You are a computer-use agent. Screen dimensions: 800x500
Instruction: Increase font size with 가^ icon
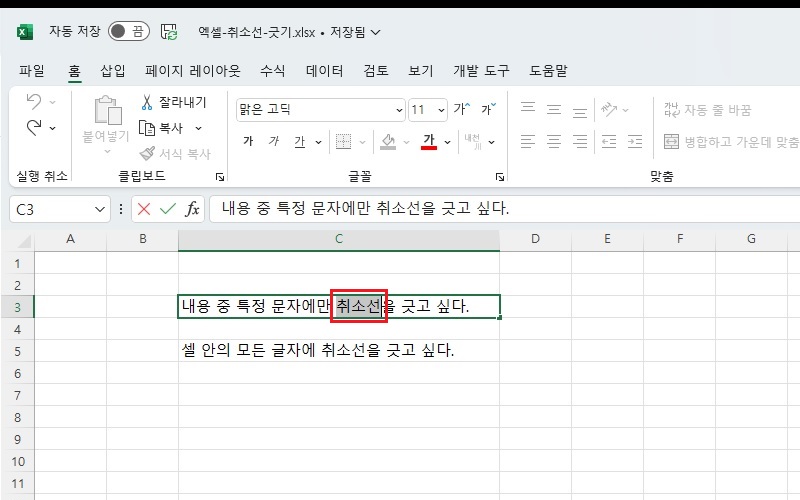click(462, 109)
